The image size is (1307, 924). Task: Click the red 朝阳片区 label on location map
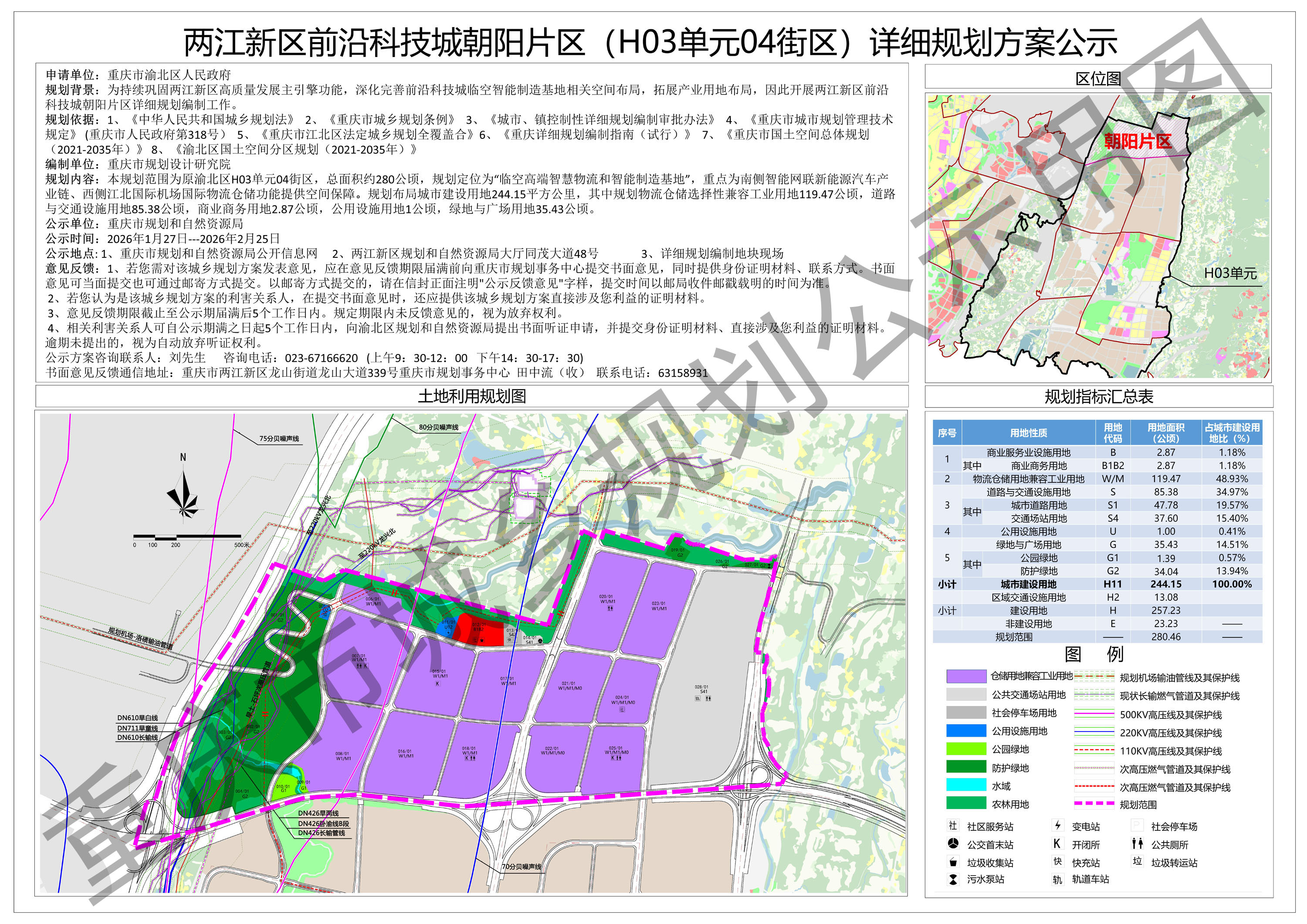1138,141
